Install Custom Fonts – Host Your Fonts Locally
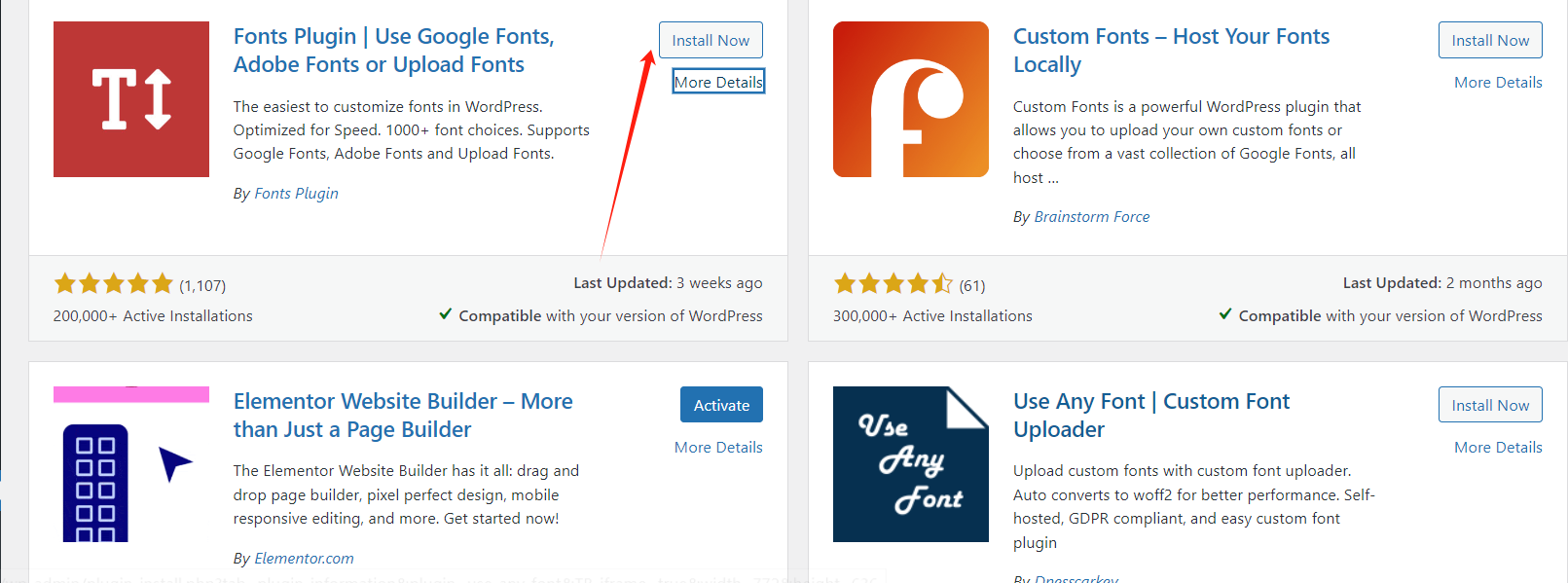1568x583 pixels. [1489, 41]
